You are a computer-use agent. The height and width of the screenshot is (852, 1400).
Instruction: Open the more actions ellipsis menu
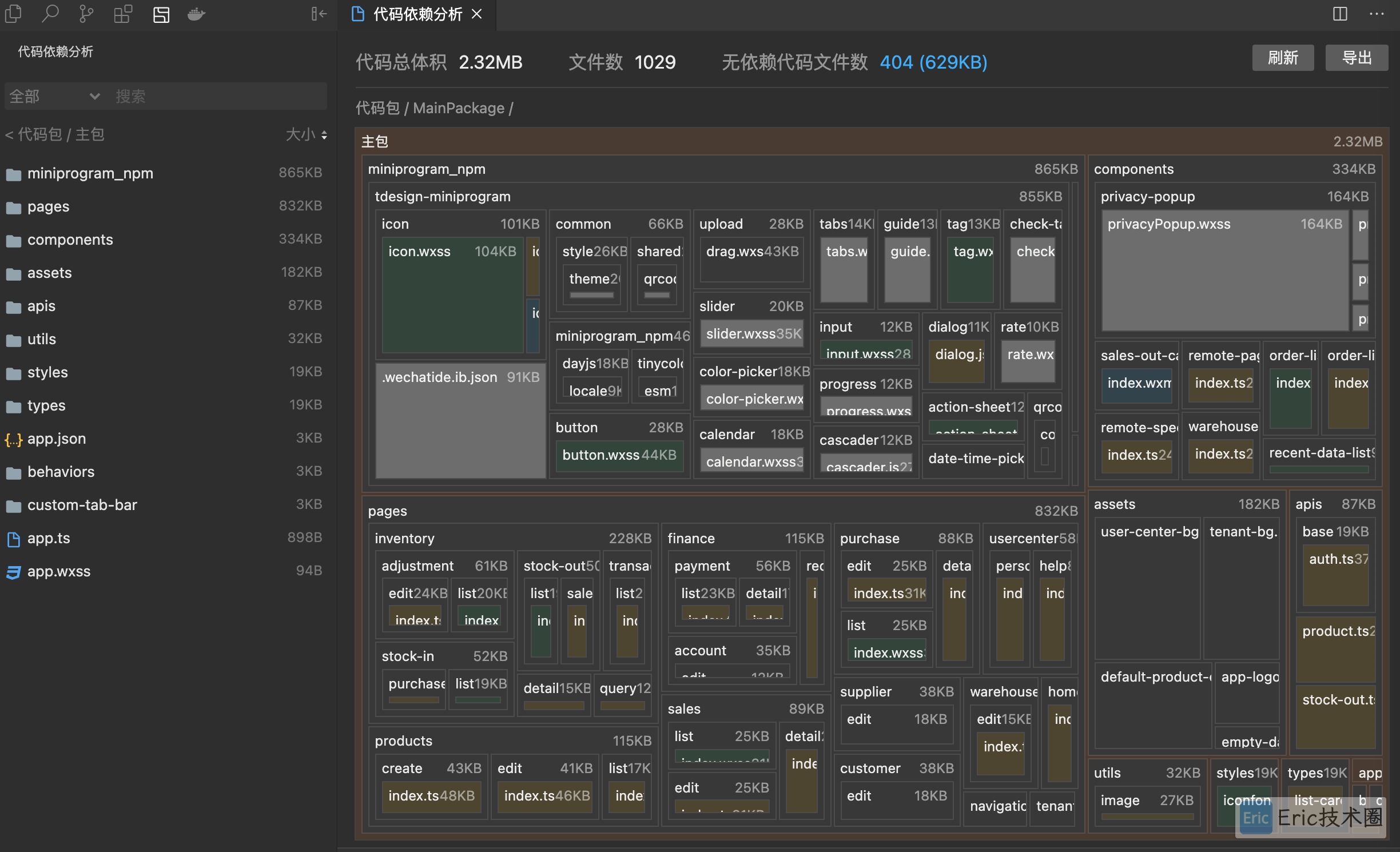coord(1377,14)
